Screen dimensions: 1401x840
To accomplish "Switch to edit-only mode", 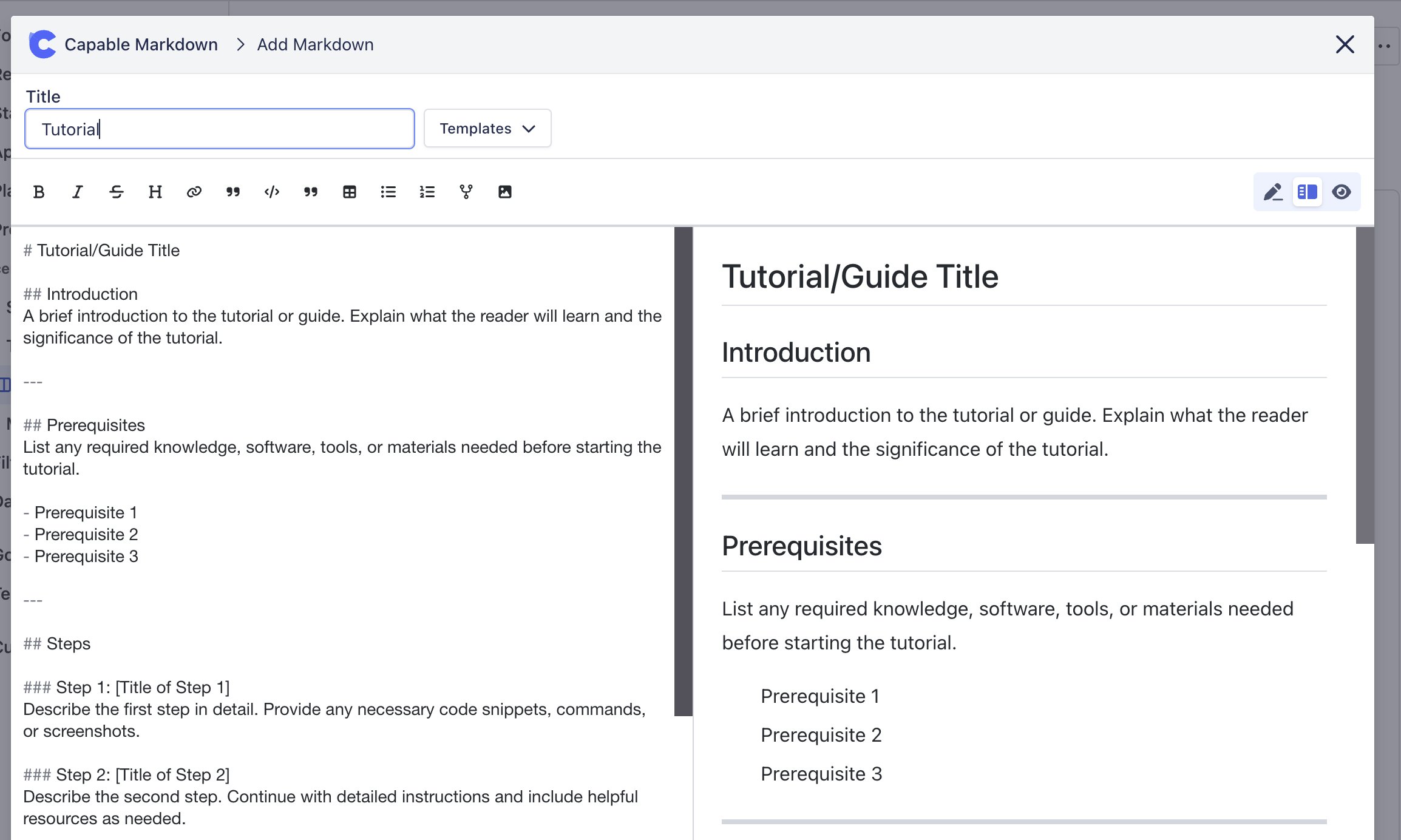I will pyautogui.click(x=1273, y=192).
